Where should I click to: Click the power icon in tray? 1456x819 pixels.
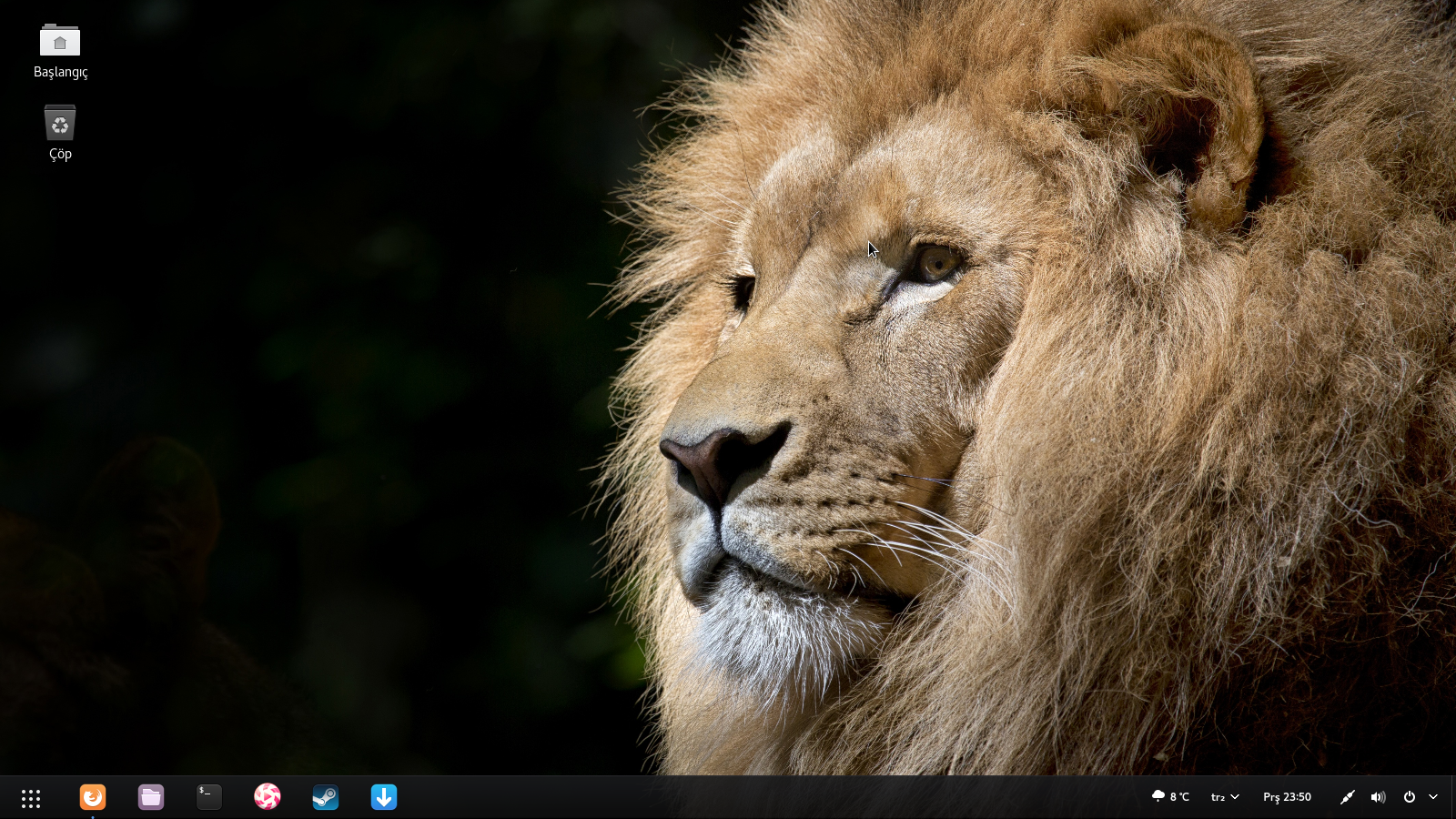pos(1409,797)
